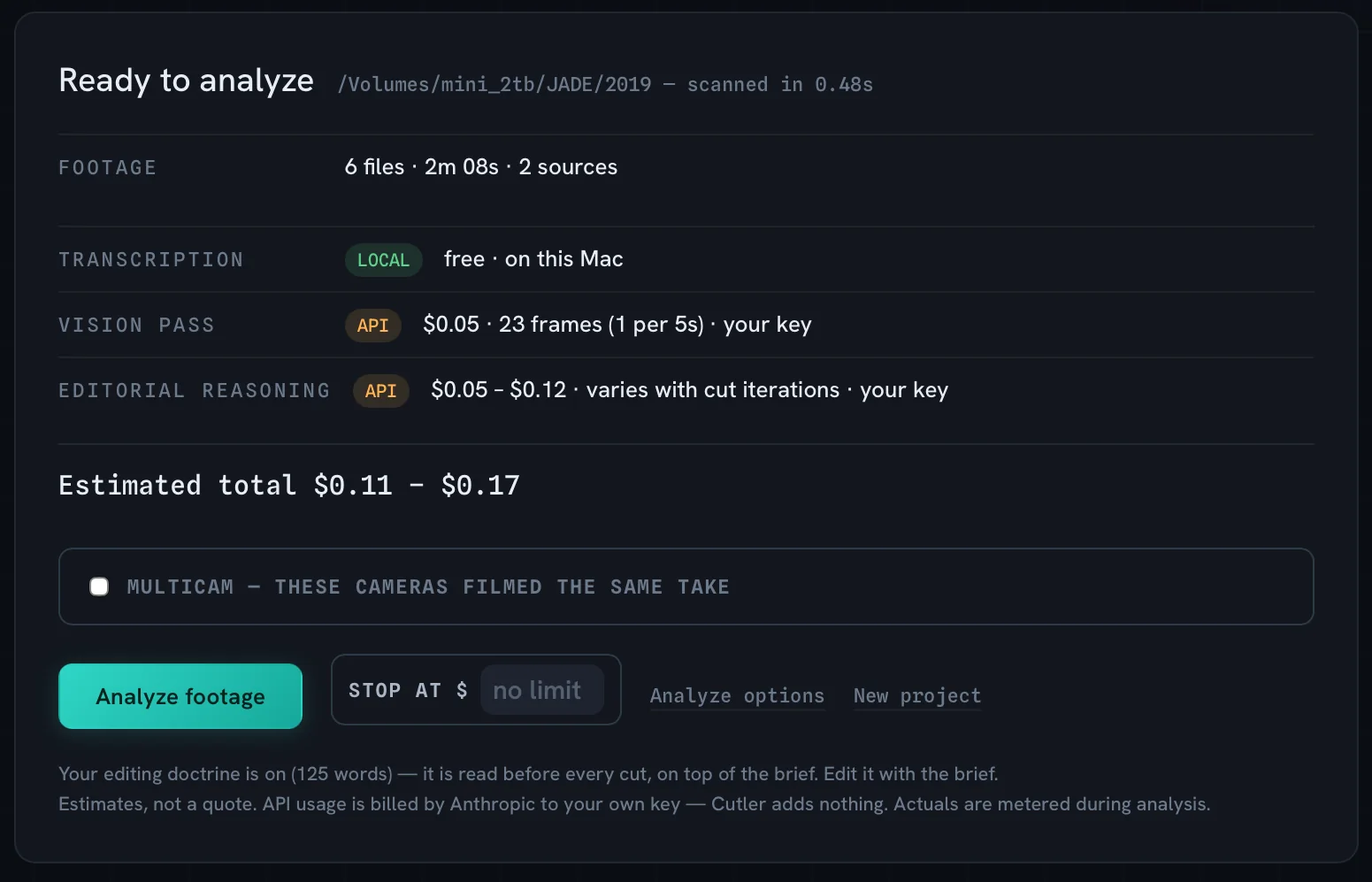Start a New project

point(917,696)
